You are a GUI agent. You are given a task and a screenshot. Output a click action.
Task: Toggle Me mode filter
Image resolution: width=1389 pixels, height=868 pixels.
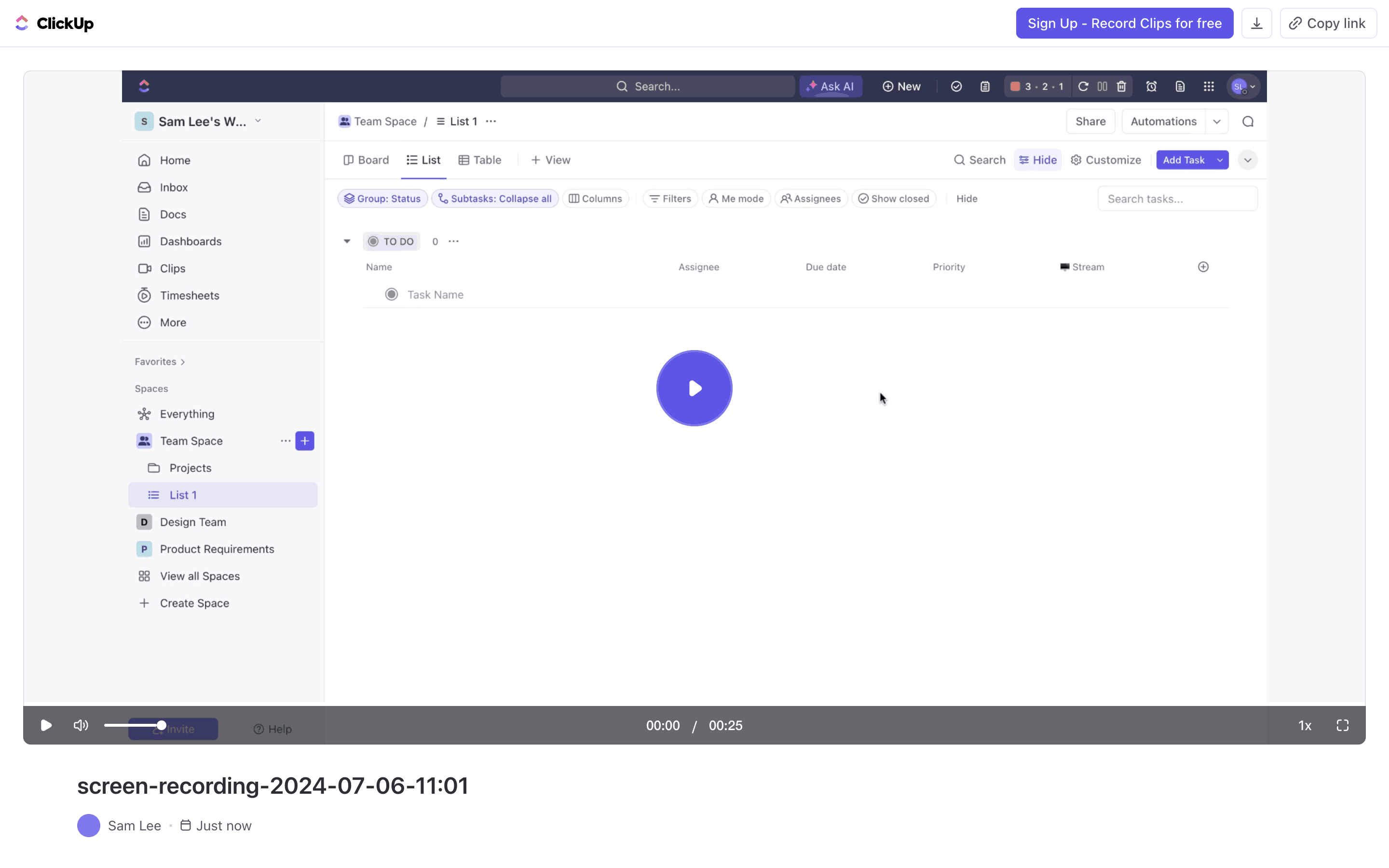point(736,199)
